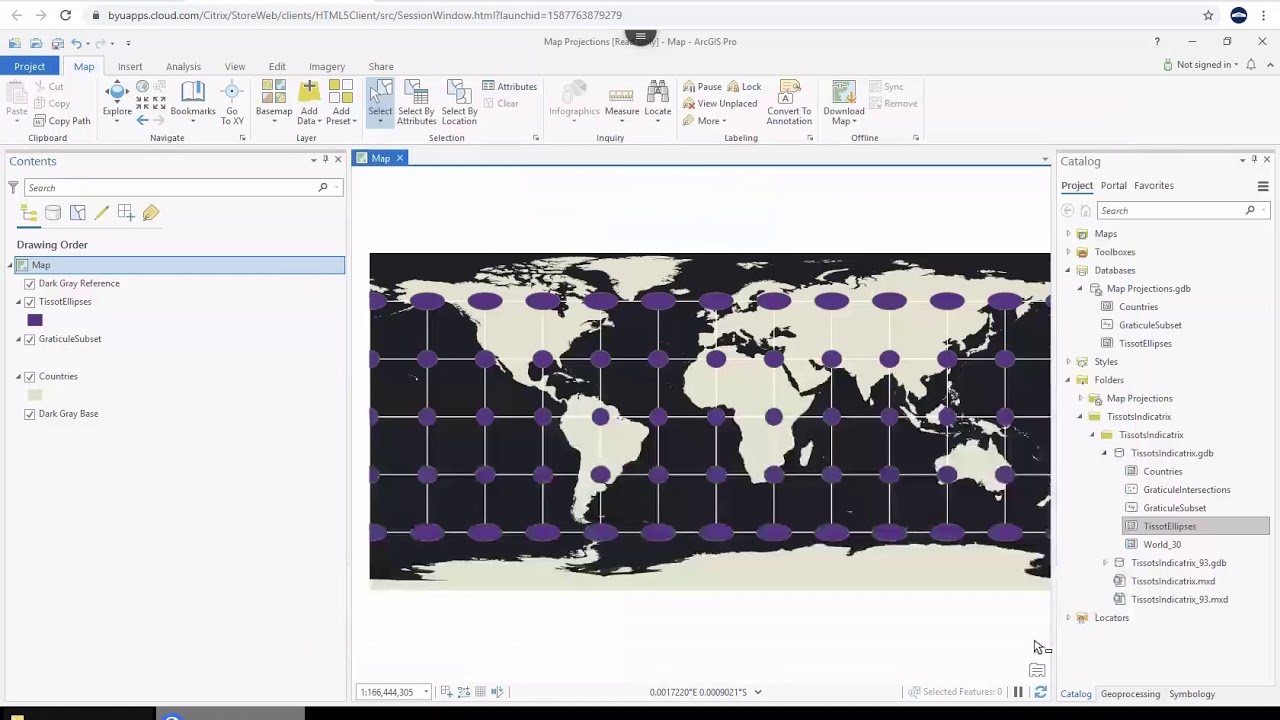Screen dimensions: 1280x720
Task: Click the Attributes button in Selection group
Action: 510,87
